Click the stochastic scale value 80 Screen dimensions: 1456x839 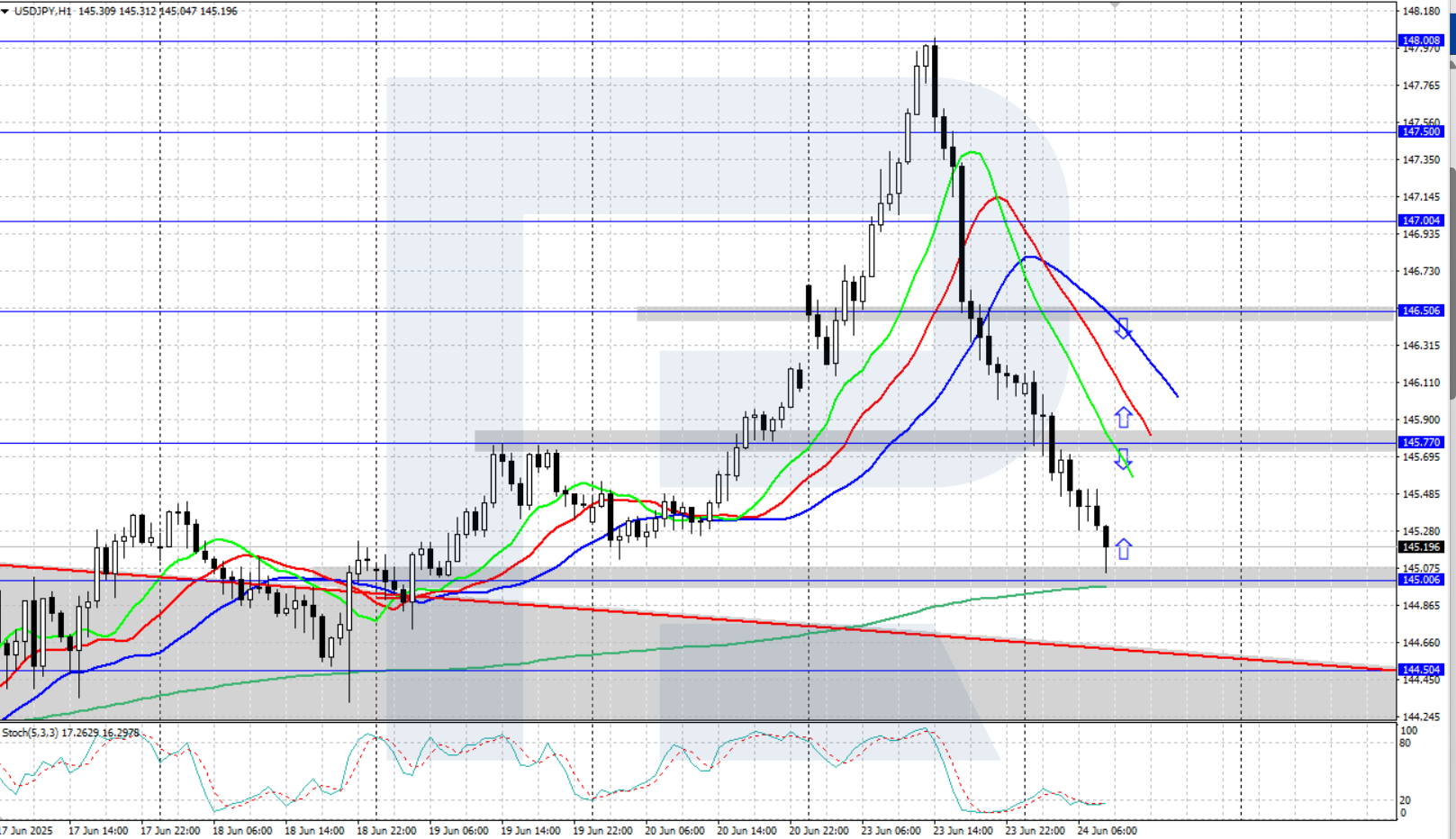(x=1406, y=744)
